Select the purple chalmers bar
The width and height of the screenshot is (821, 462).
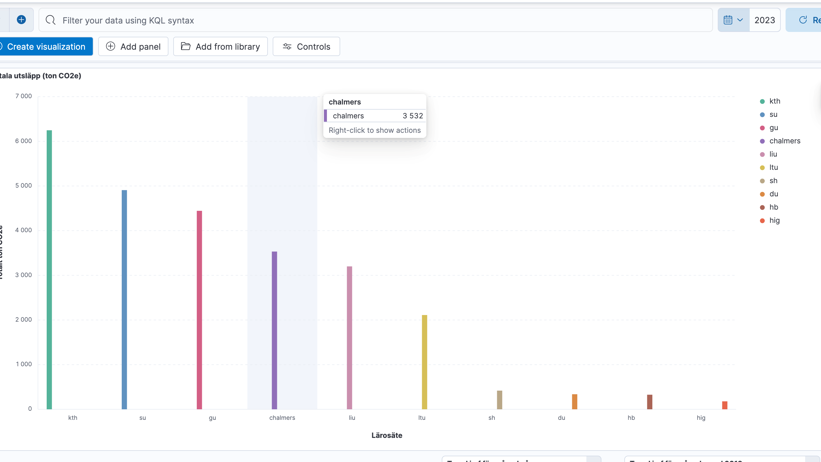click(275, 330)
